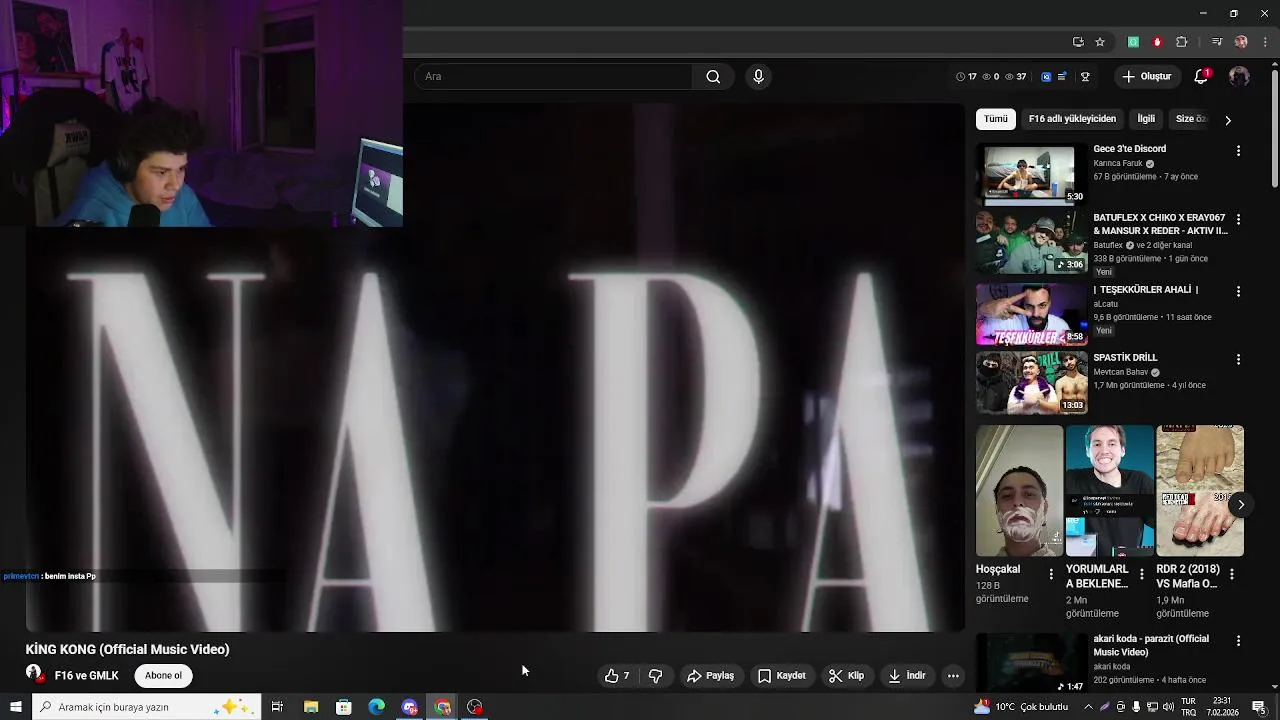The image size is (1280, 720).
Task: Open F16 ve GMLK channel link
Action: (86, 676)
